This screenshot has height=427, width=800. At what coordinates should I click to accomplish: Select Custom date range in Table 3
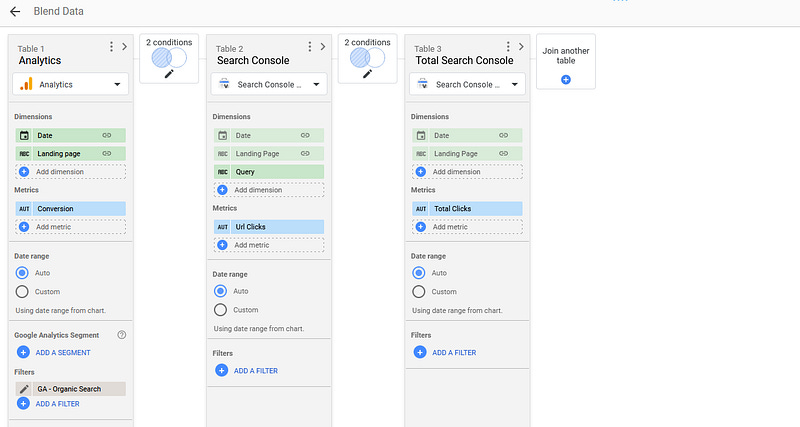pos(419,292)
